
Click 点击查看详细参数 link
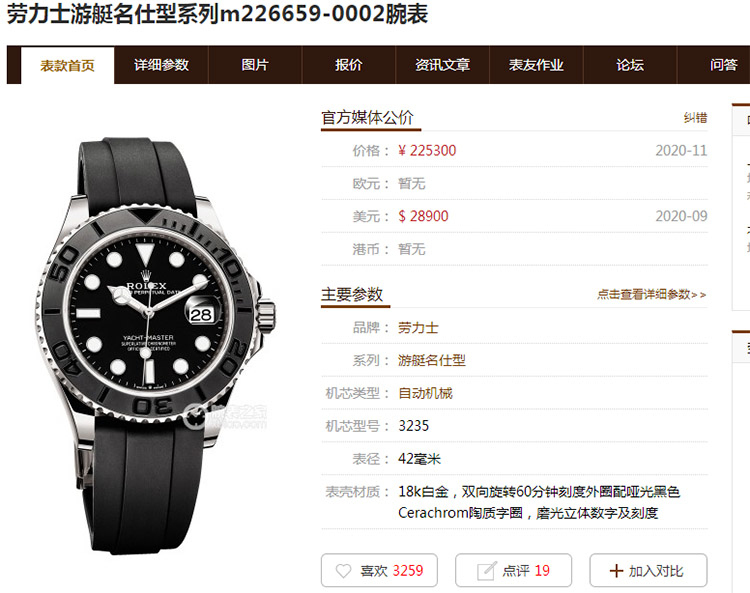coord(651,294)
